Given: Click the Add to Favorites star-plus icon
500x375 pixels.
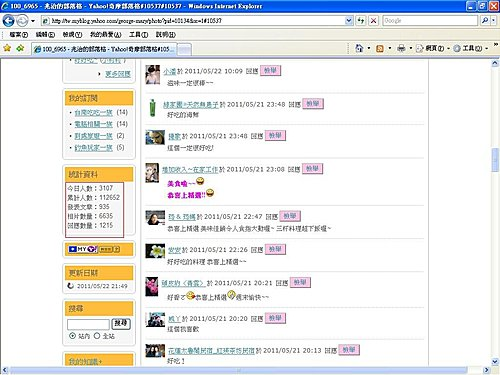Looking at the screenshot, I should tap(20, 48).
